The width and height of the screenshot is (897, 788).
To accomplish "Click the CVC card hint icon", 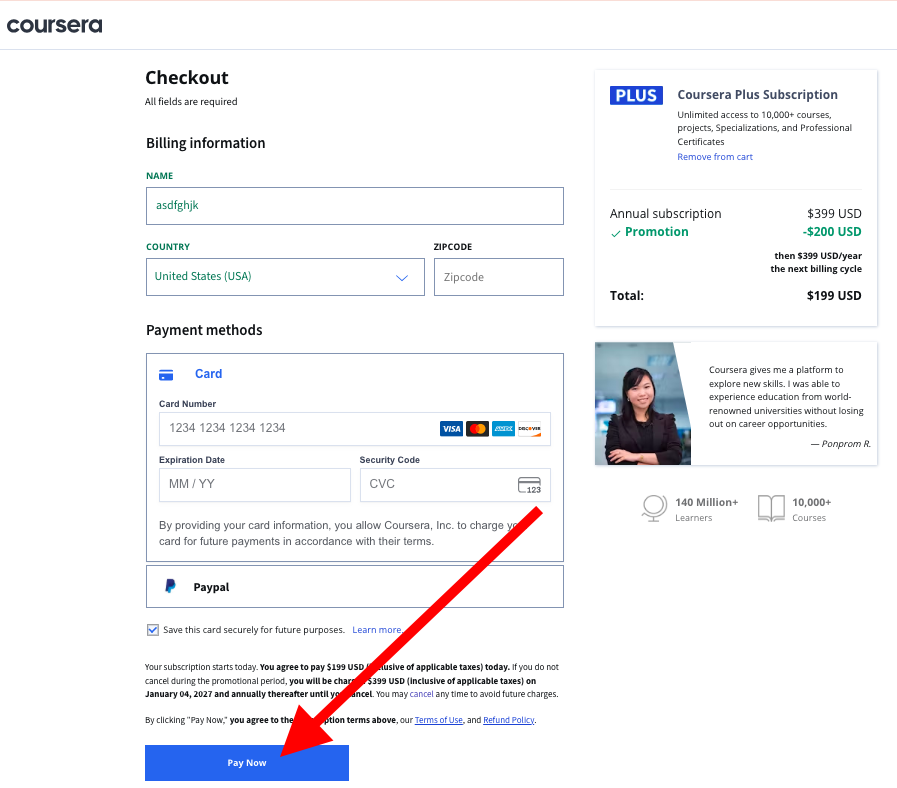I will (529, 485).
